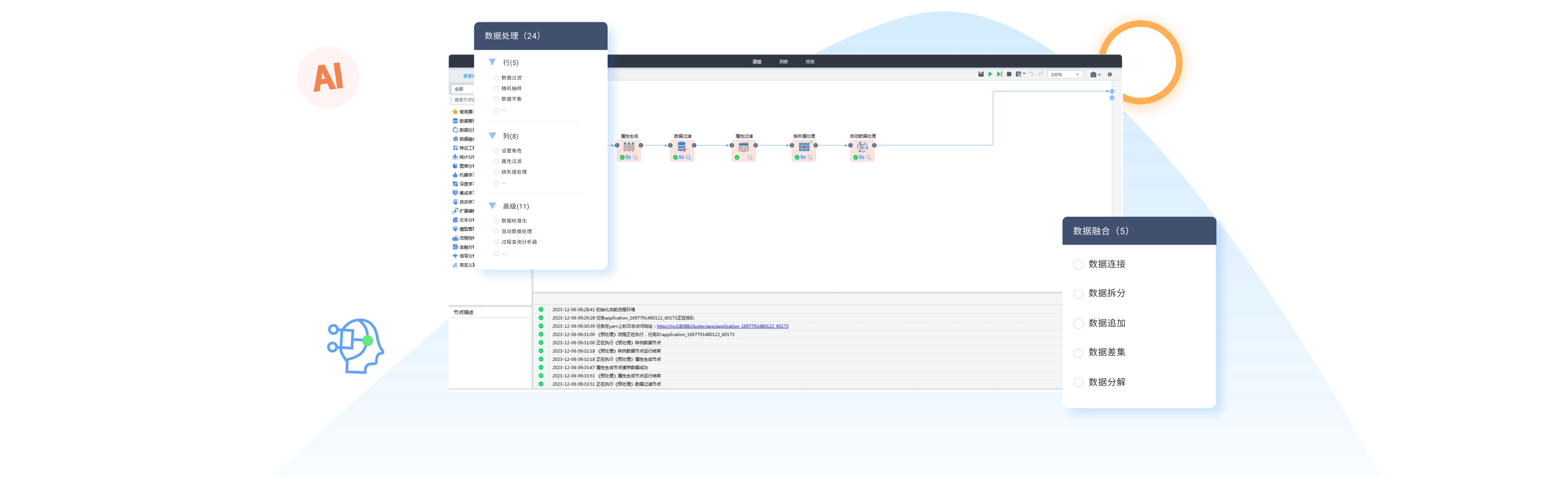Switch to the 洞察 tab
The width and height of the screenshot is (1568, 477).
pyautogui.click(x=783, y=62)
